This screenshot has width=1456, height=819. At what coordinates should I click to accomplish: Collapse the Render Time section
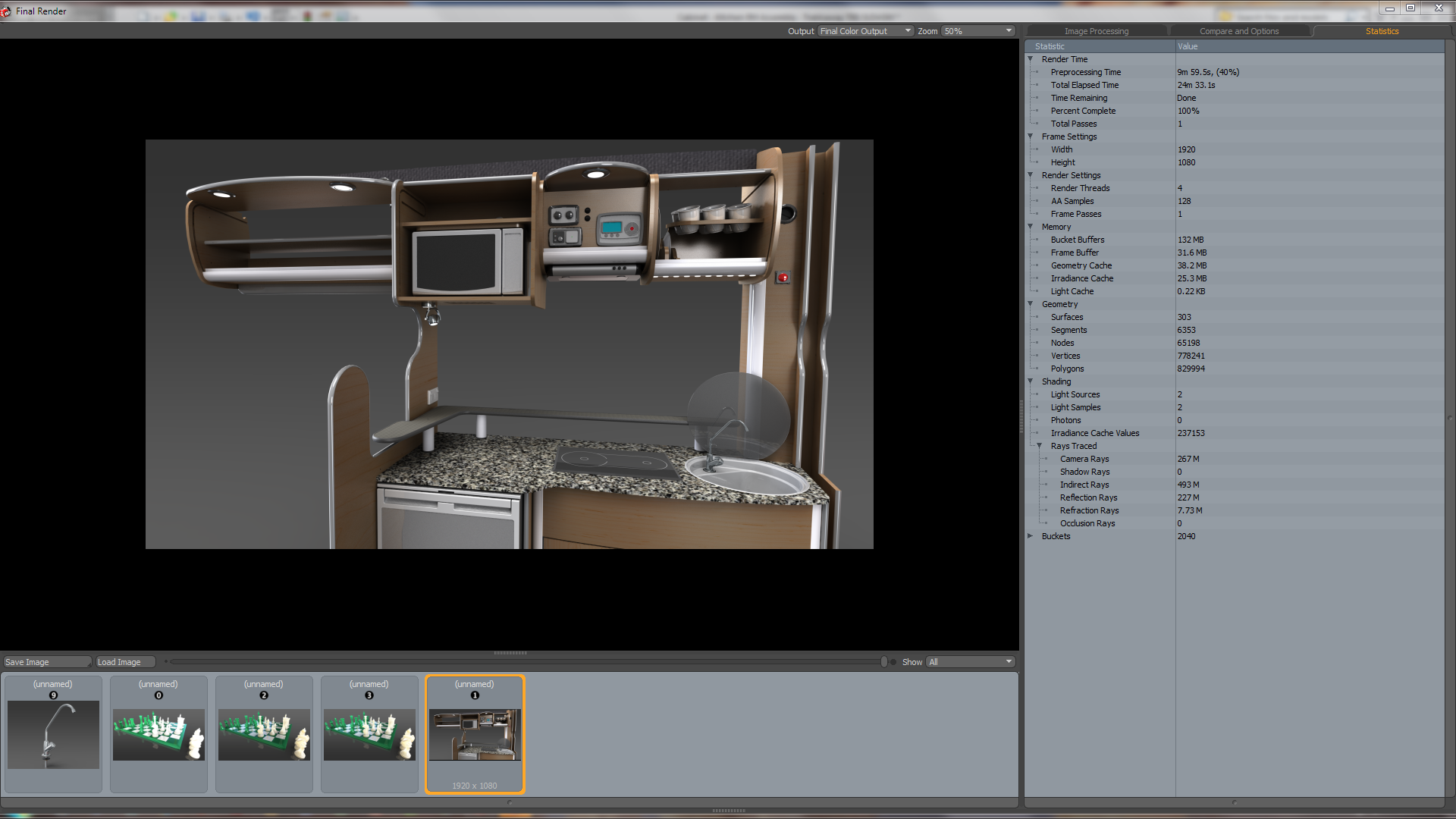pyautogui.click(x=1031, y=59)
